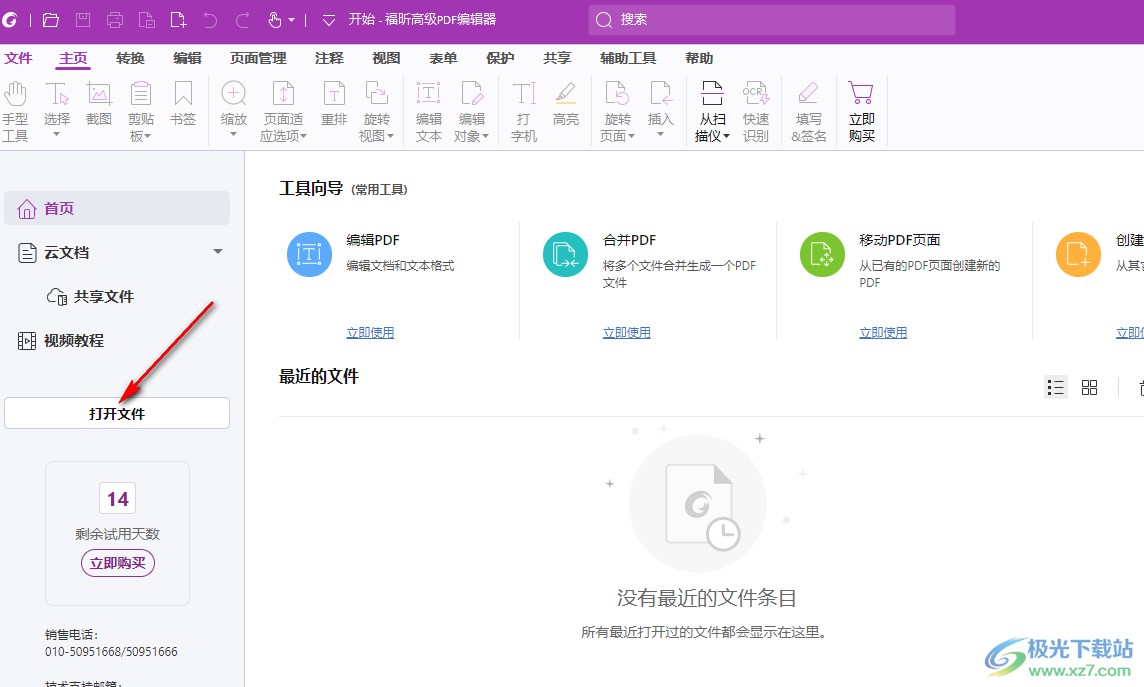Image resolution: width=1144 pixels, height=687 pixels.
Task: Switch to the Comment (注释) tab
Action: click(x=329, y=58)
